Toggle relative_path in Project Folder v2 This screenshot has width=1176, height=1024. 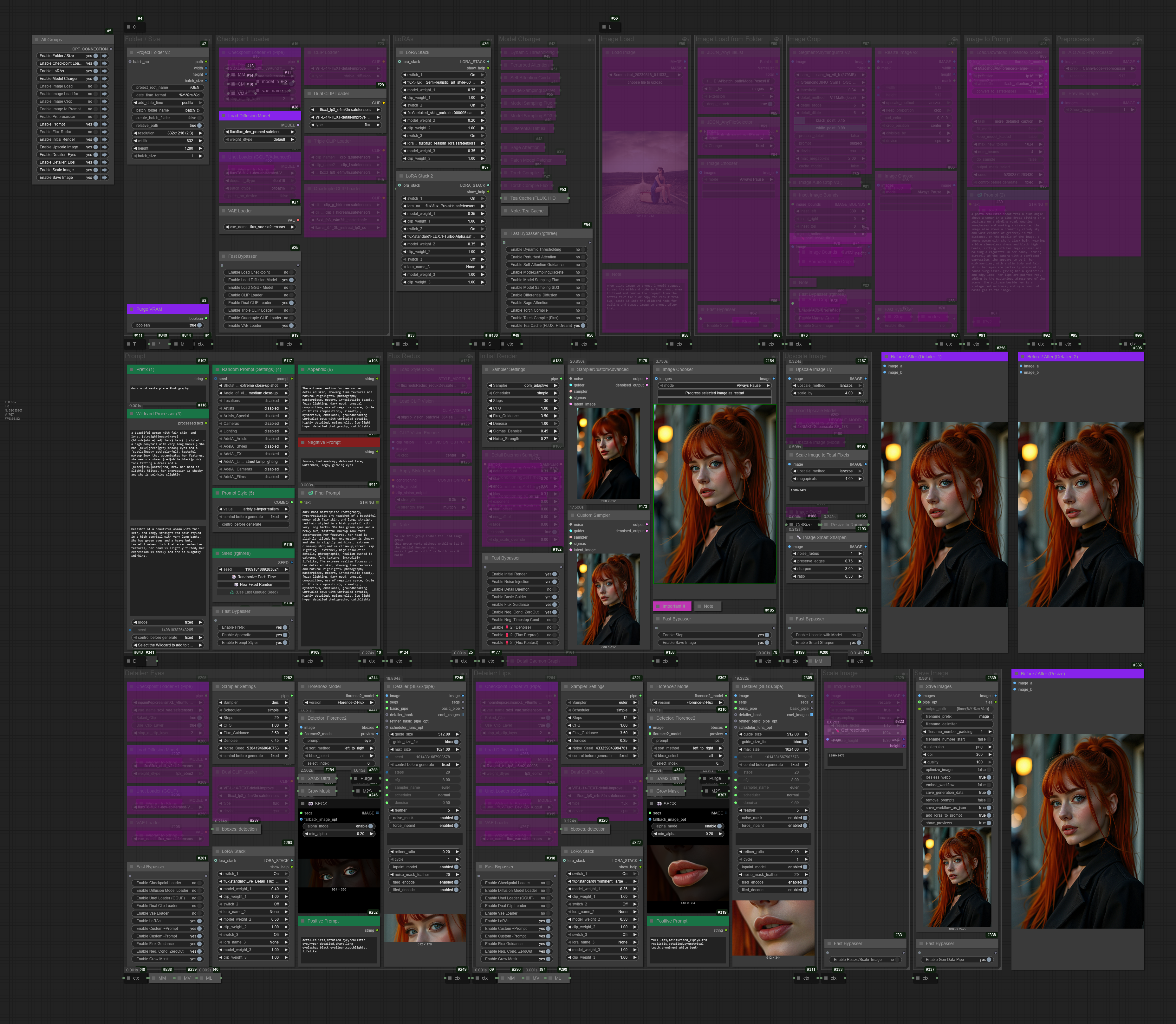[199, 126]
